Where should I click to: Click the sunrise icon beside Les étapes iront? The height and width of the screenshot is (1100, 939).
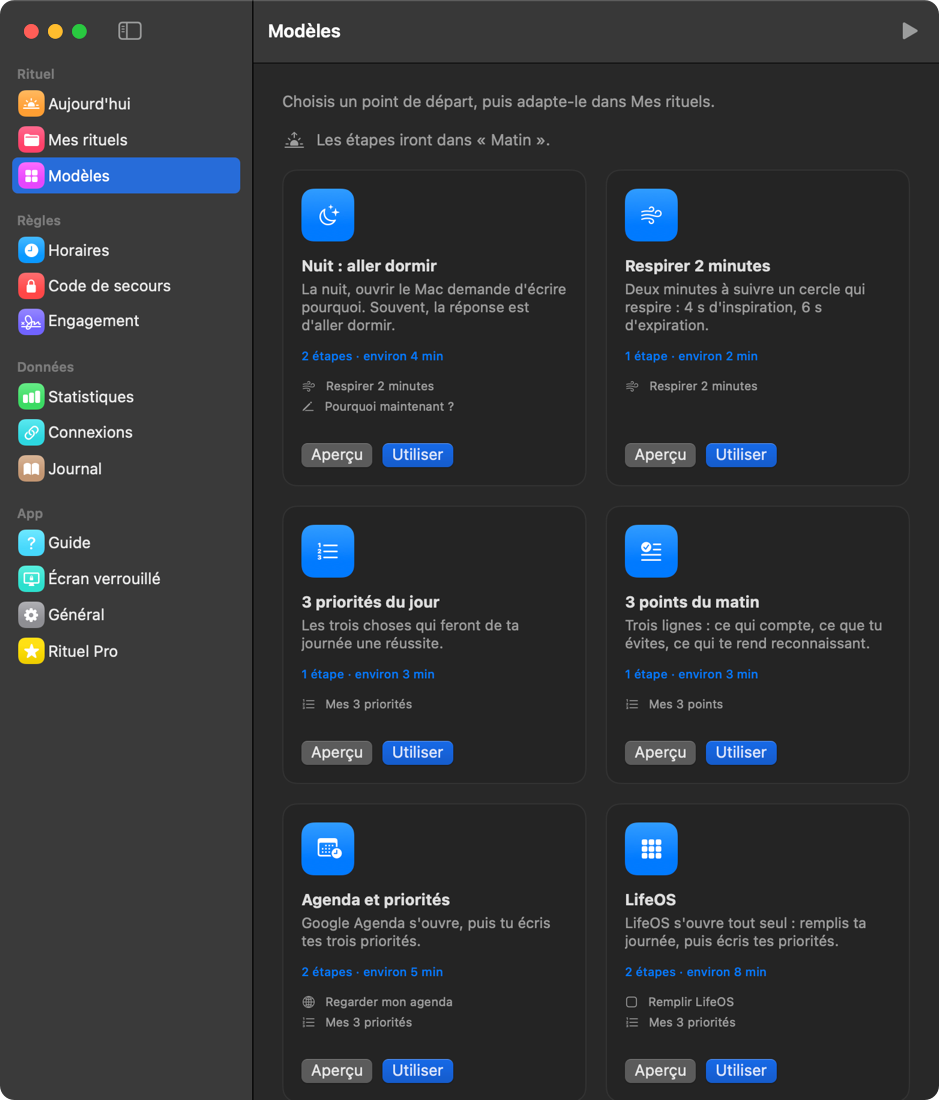[x=295, y=140]
